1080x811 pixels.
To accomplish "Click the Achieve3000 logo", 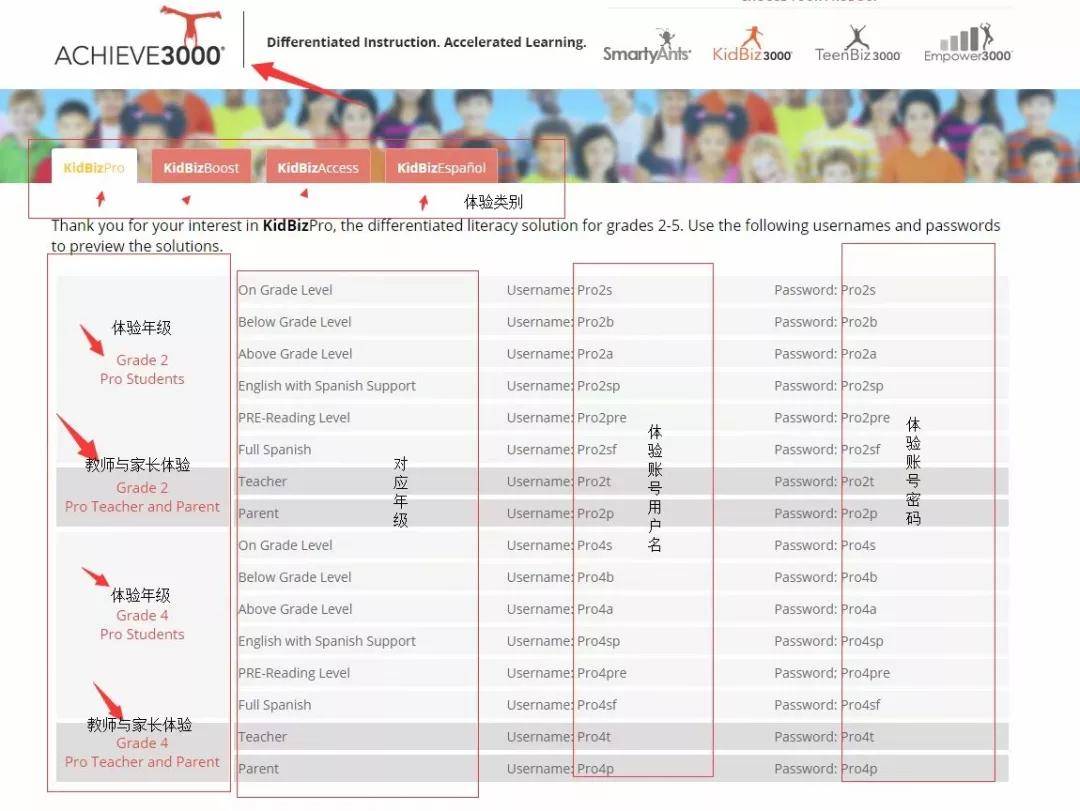I will (x=140, y=38).
